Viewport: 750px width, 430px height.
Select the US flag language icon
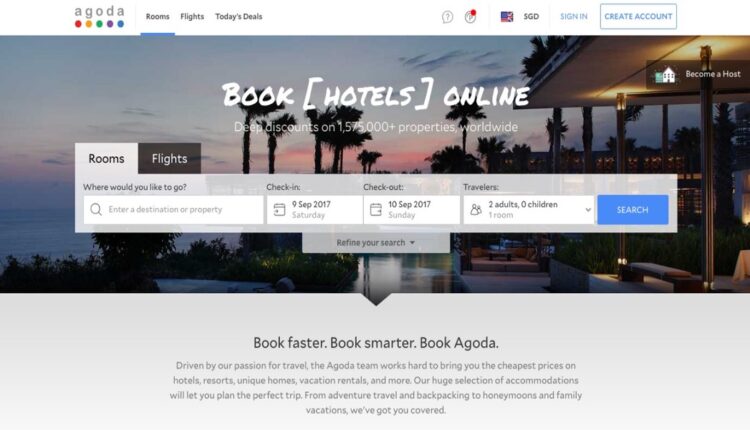[x=507, y=17]
